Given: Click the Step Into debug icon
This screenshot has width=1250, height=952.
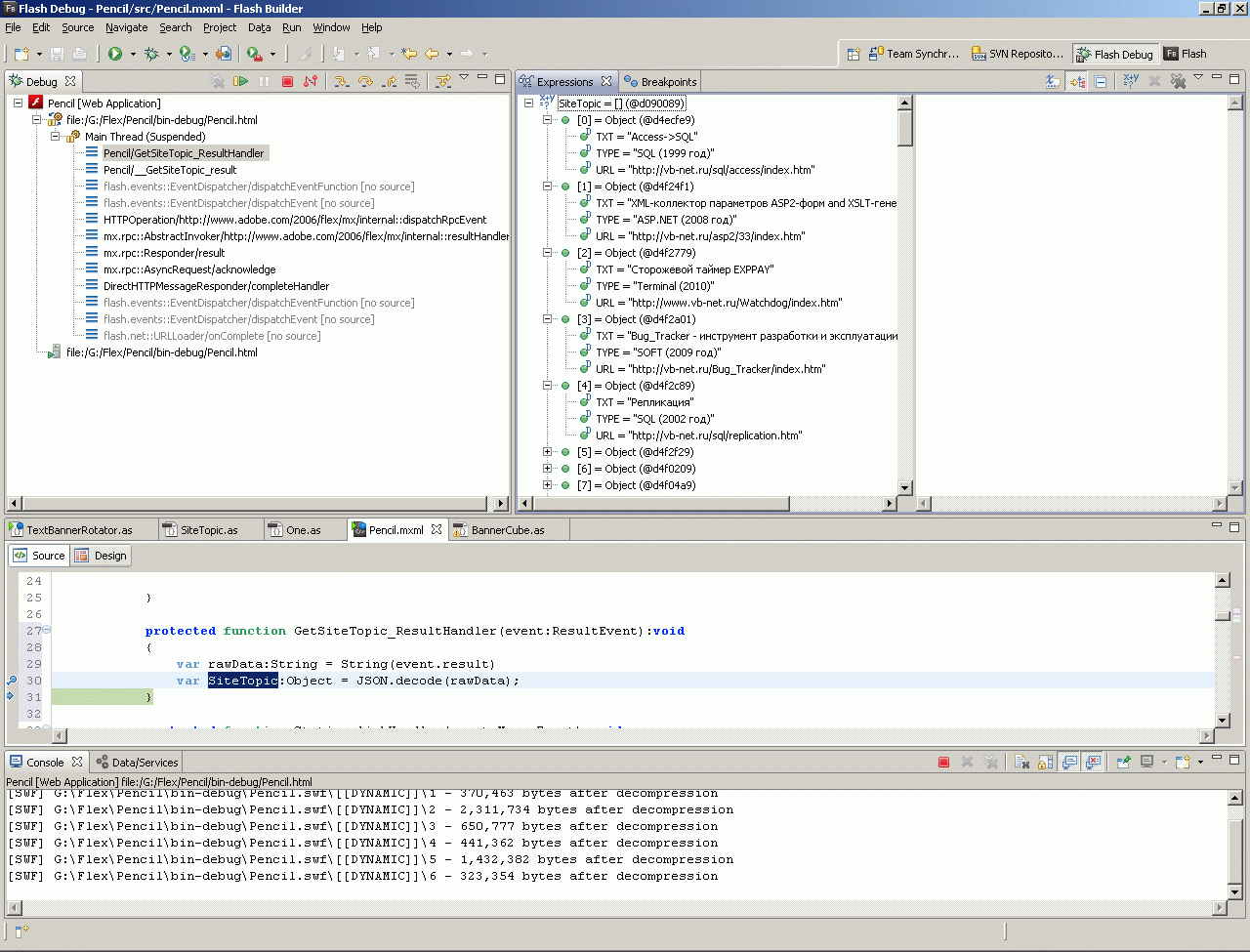Looking at the screenshot, I should 341,81.
